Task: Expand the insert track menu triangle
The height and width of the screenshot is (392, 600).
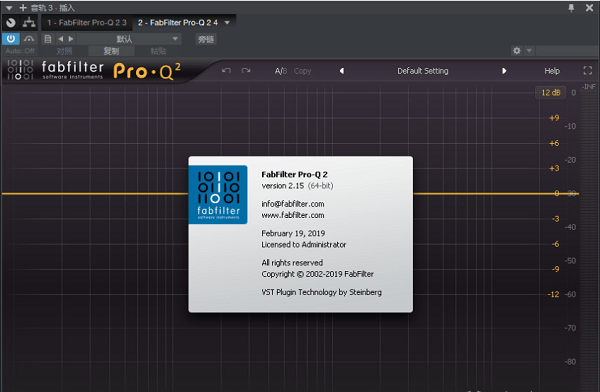Action: tap(9, 8)
